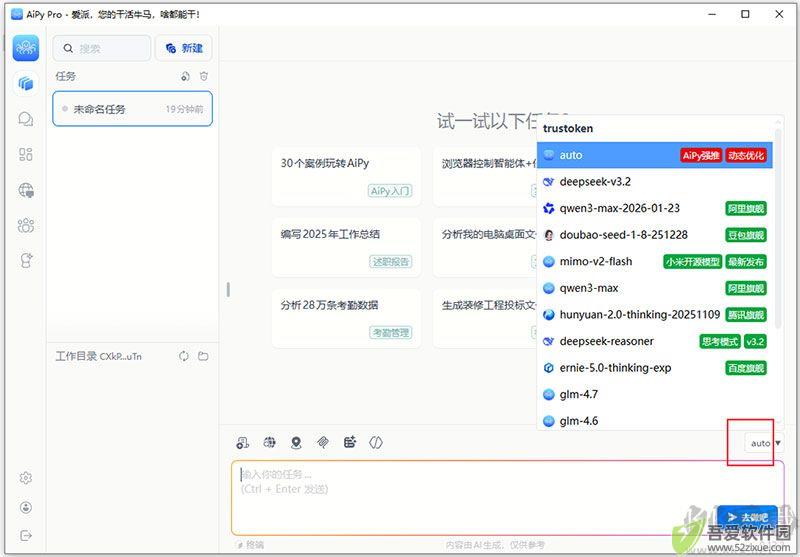Select deepseek-reasoner model
800x557 pixels.
point(655,341)
